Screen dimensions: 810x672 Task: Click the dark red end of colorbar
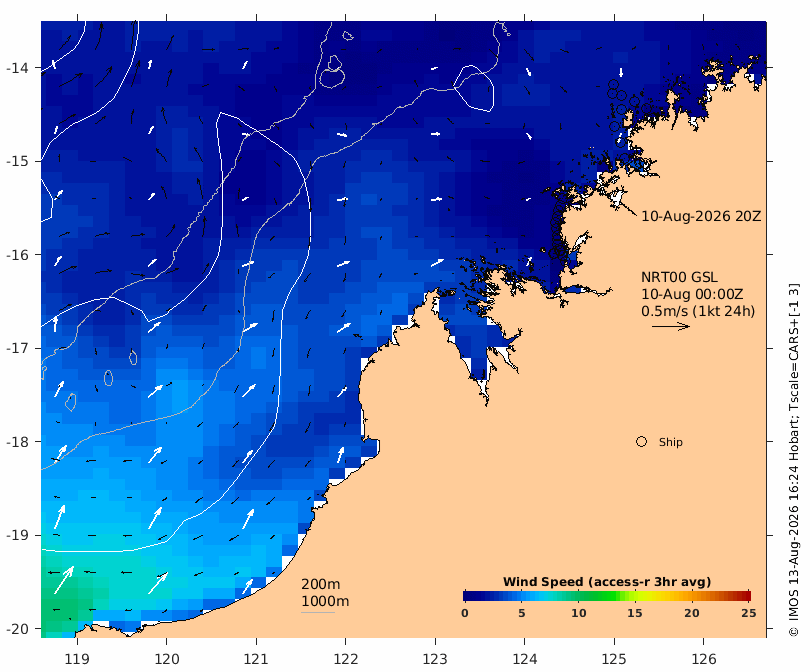[745, 596]
